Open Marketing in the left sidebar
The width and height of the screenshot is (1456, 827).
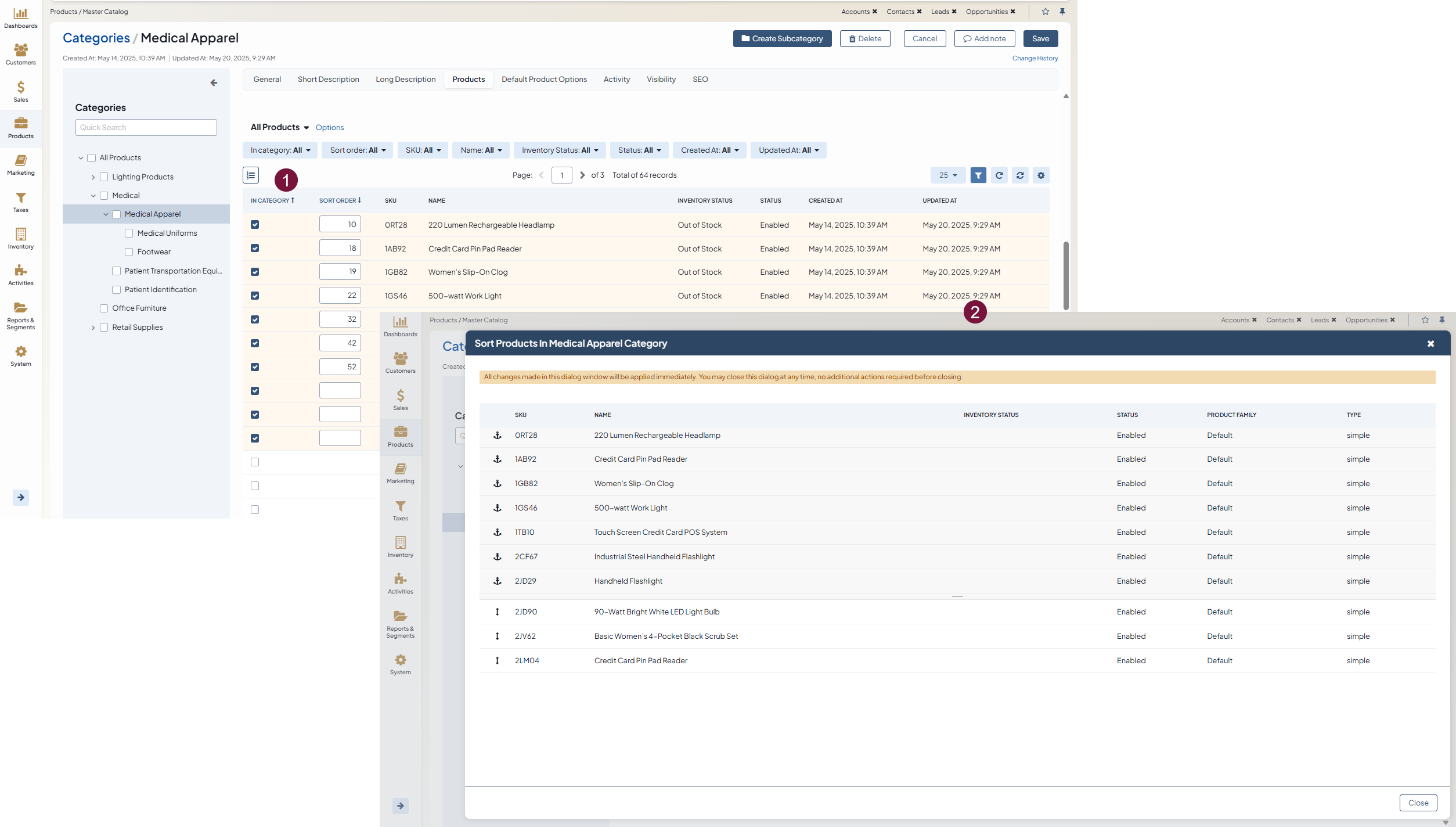[x=20, y=165]
